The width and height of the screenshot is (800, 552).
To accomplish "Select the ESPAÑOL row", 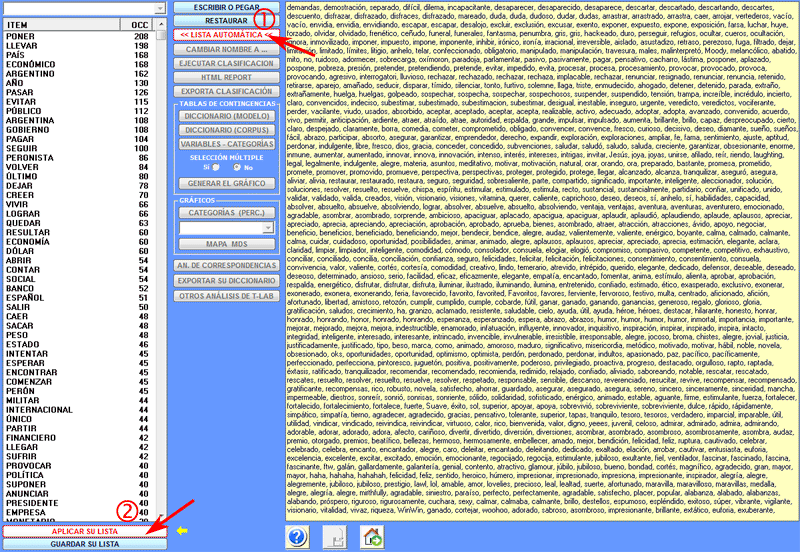I will (79, 297).
